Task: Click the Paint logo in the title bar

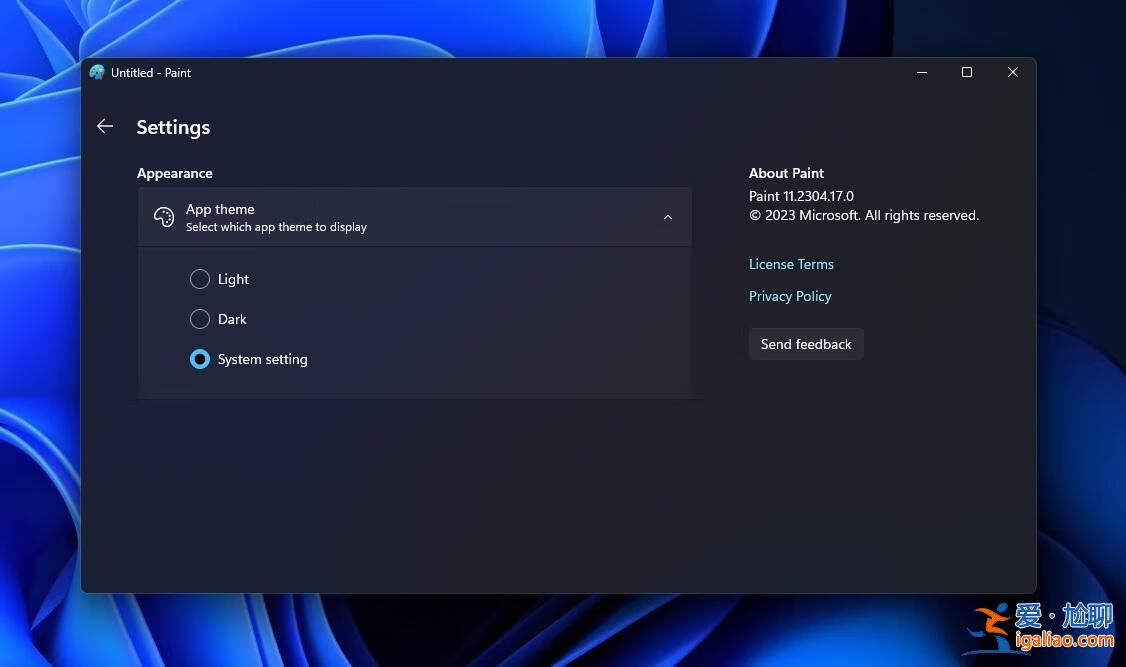Action: [x=97, y=72]
